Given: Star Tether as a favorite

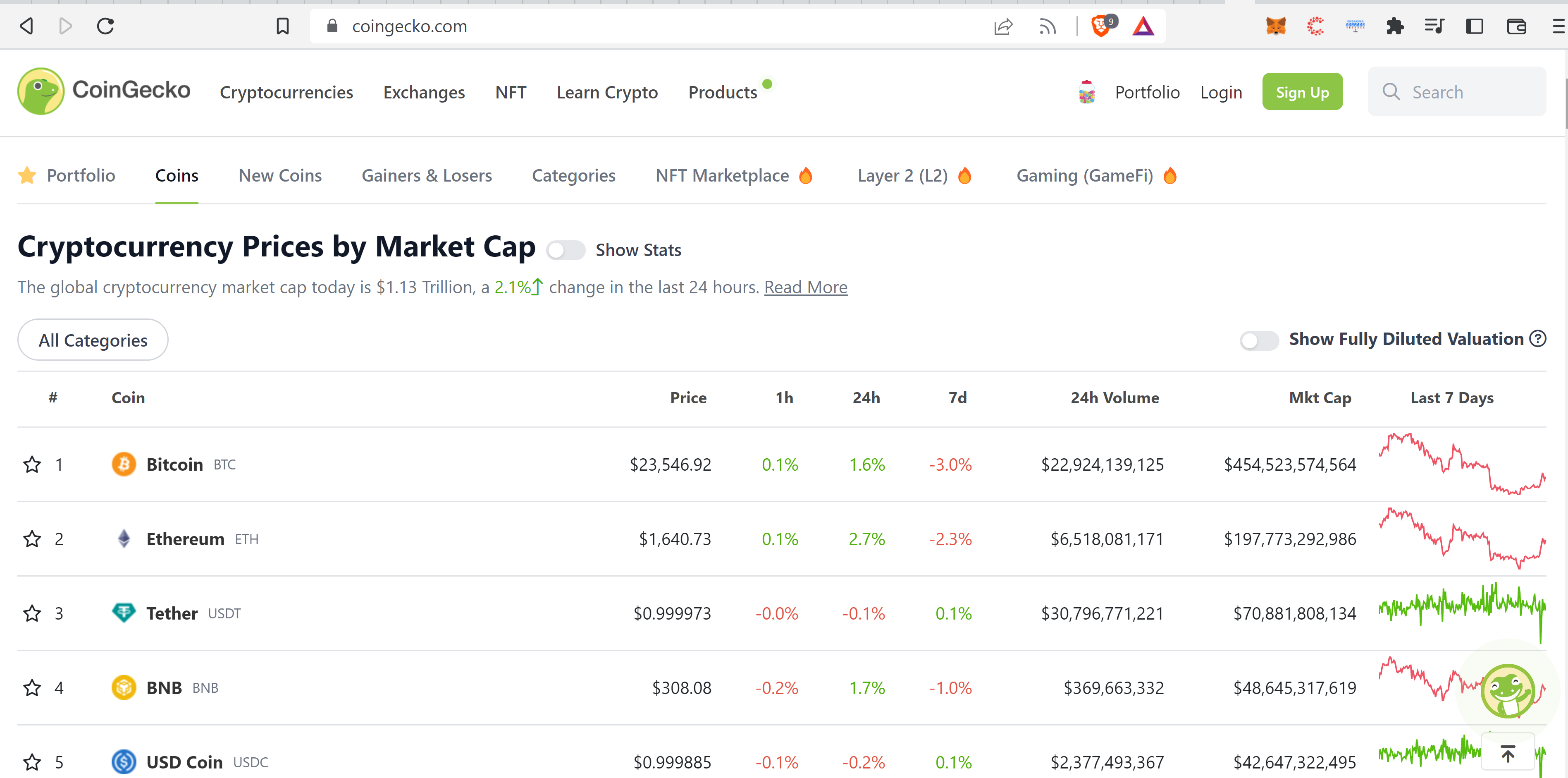Looking at the screenshot, I should [x=32, y=613].
